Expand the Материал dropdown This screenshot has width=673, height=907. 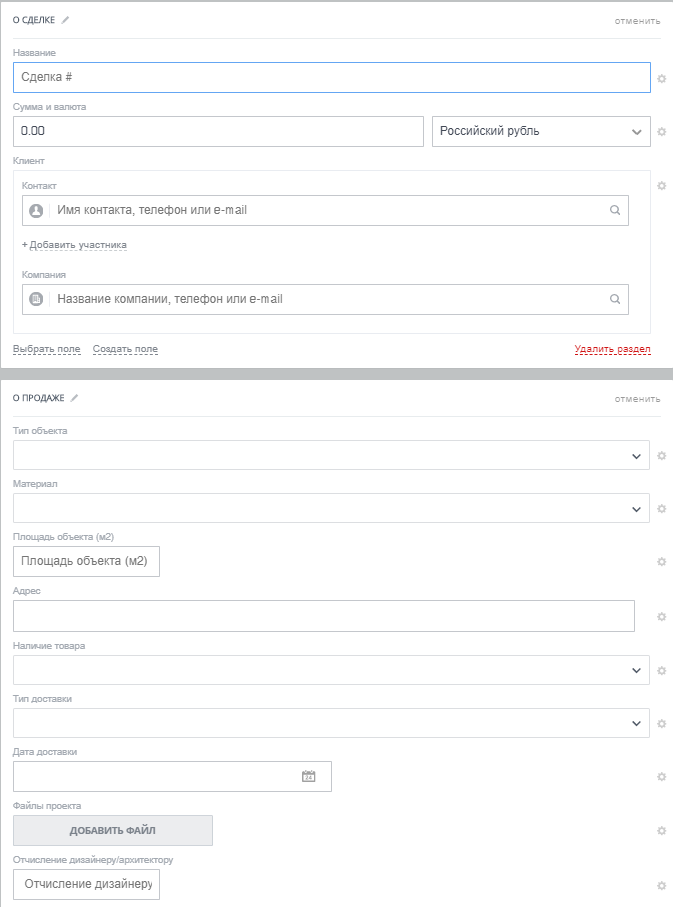[331, 508]
